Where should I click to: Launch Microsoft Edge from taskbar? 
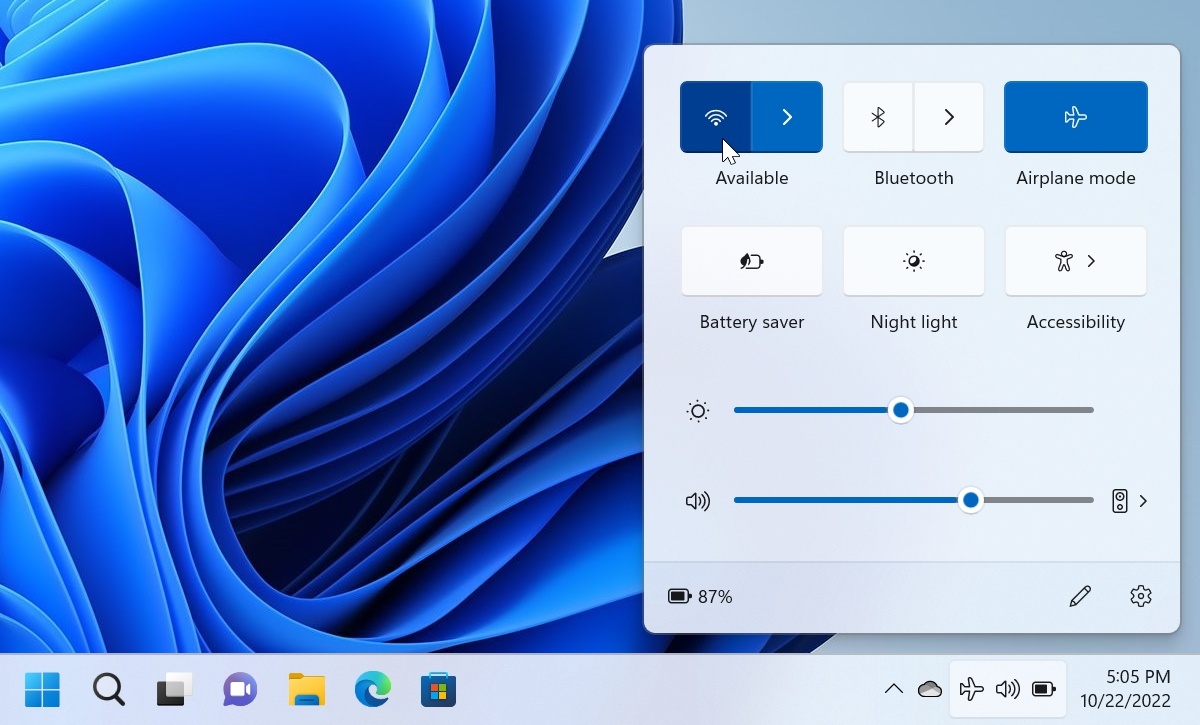click(x=373, y=689)
